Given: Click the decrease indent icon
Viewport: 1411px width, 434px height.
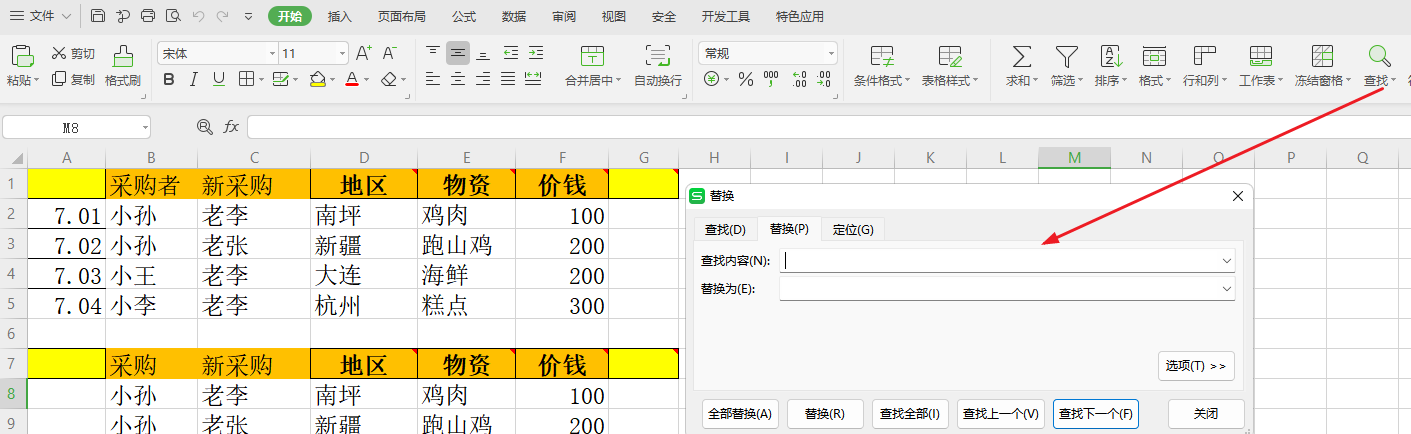Looking at the screenshot, I should click(510, 53).
